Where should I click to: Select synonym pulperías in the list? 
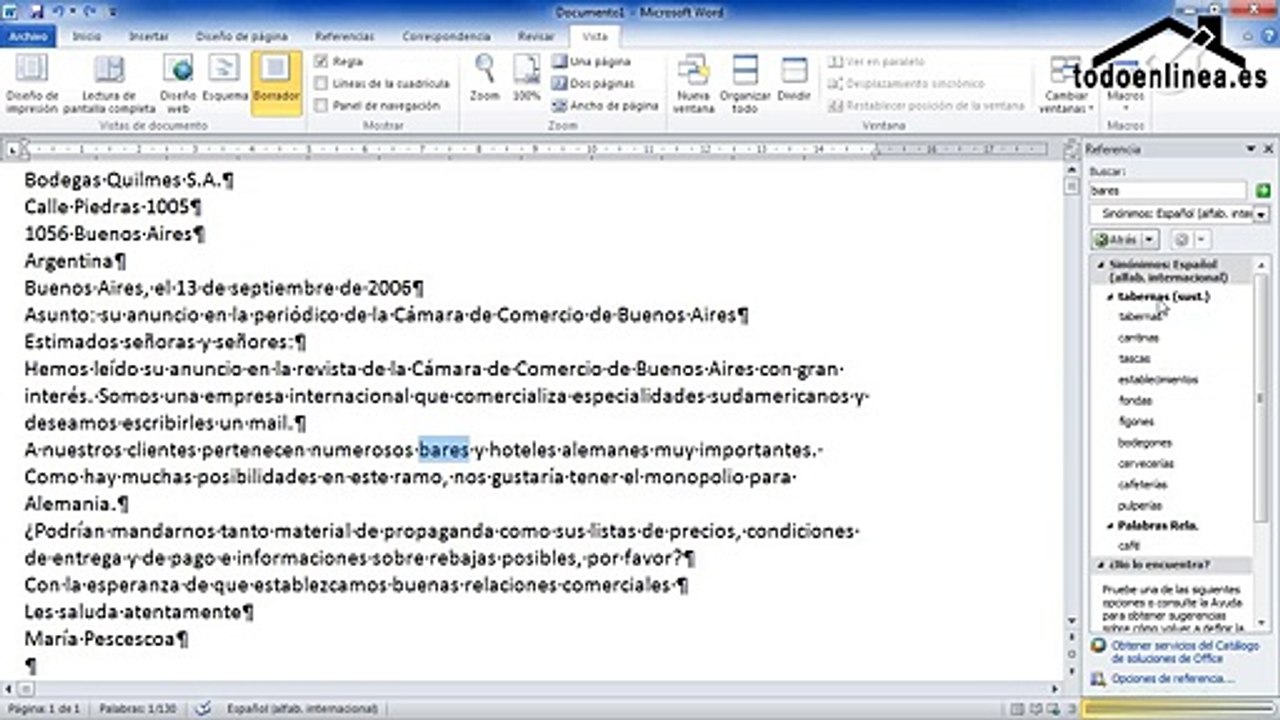point(1139,506)
